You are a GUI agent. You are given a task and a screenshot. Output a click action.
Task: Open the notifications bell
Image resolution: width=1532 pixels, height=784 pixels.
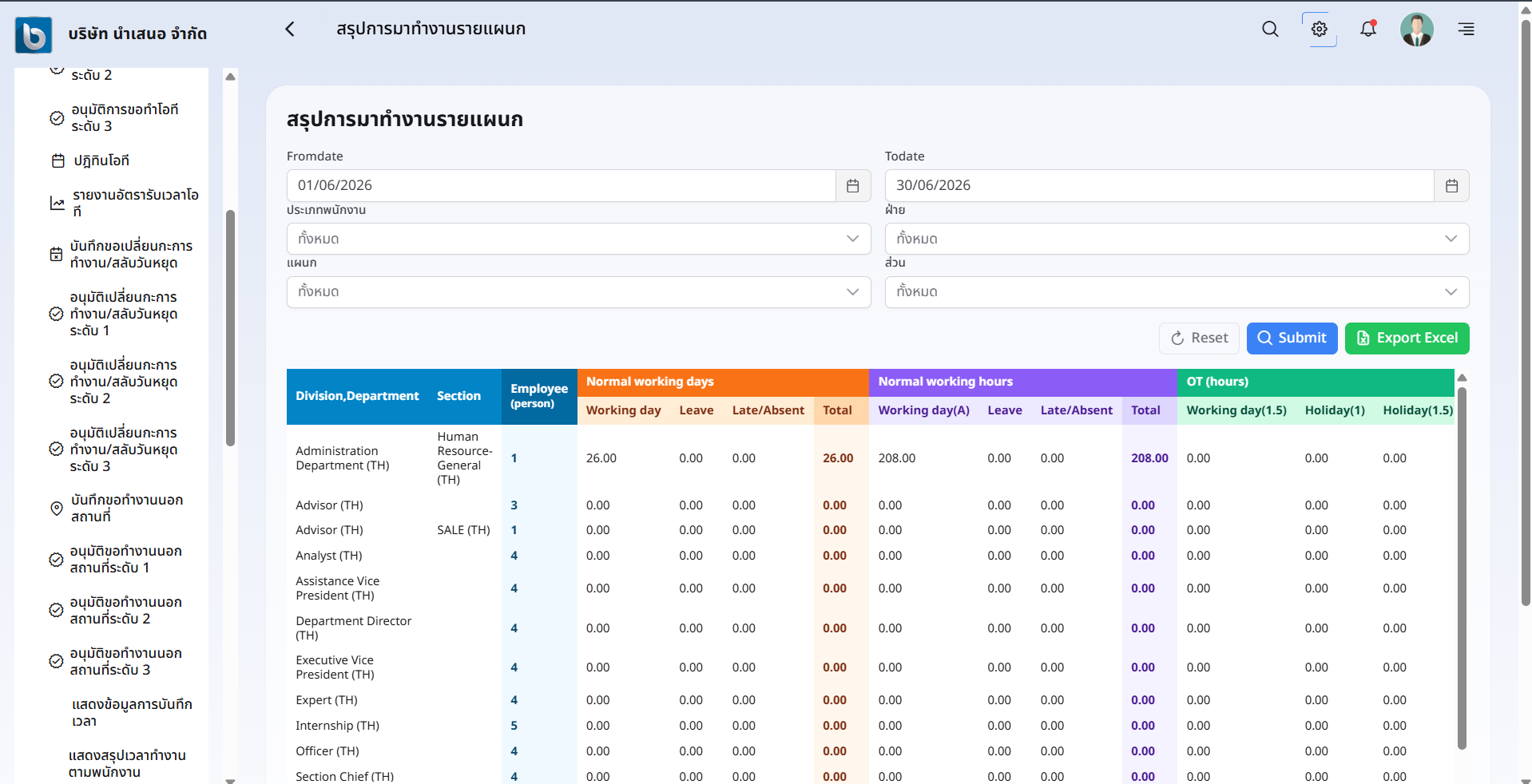[x=1368, y=29]
